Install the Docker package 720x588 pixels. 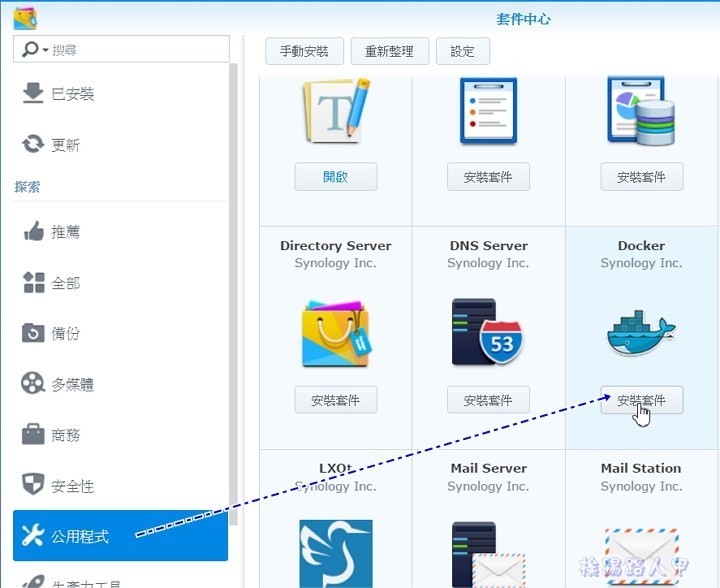[642, 400]
